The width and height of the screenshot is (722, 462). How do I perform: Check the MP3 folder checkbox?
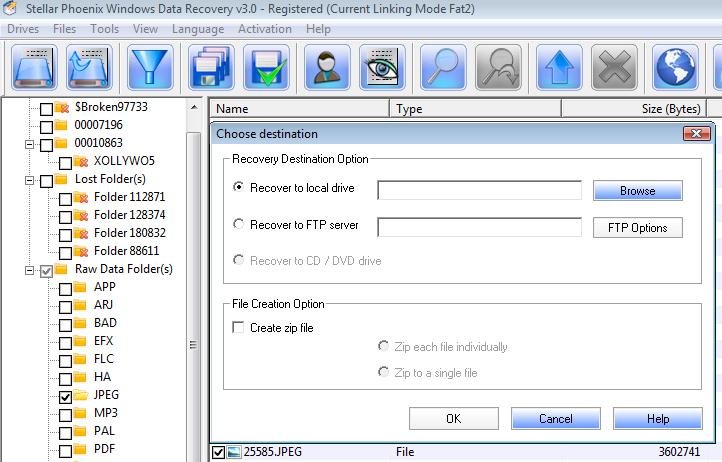tap(65, 415)
